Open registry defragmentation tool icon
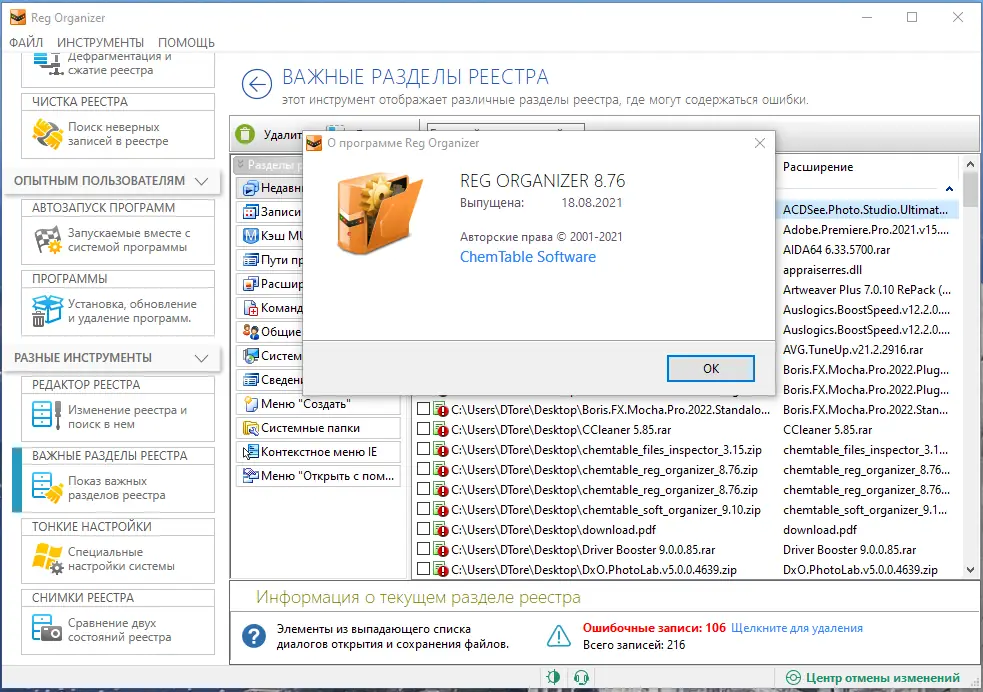This screenshot has height=692, width=983. 48,63
